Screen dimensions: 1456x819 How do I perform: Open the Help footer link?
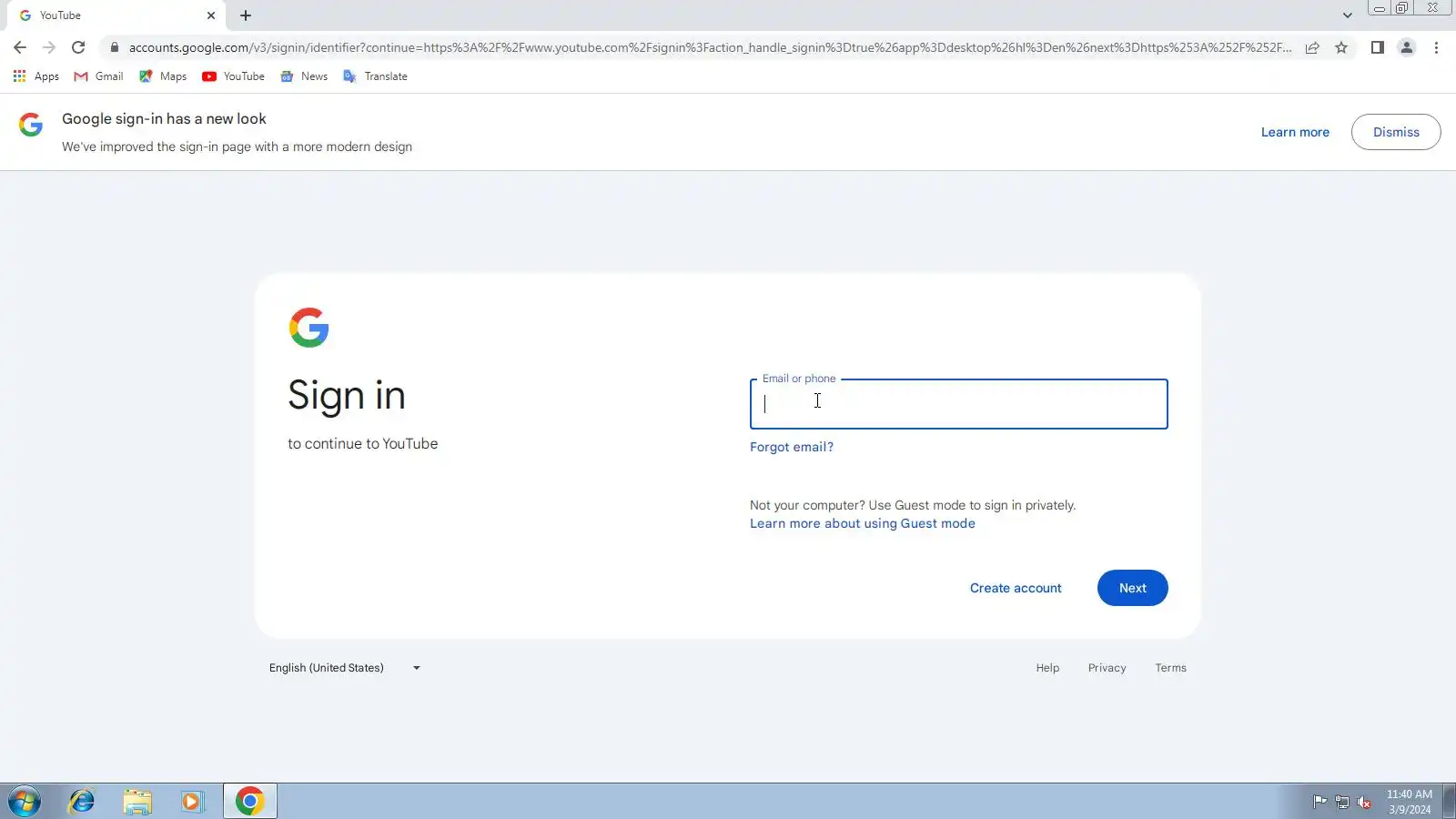tap(1047, 668)
